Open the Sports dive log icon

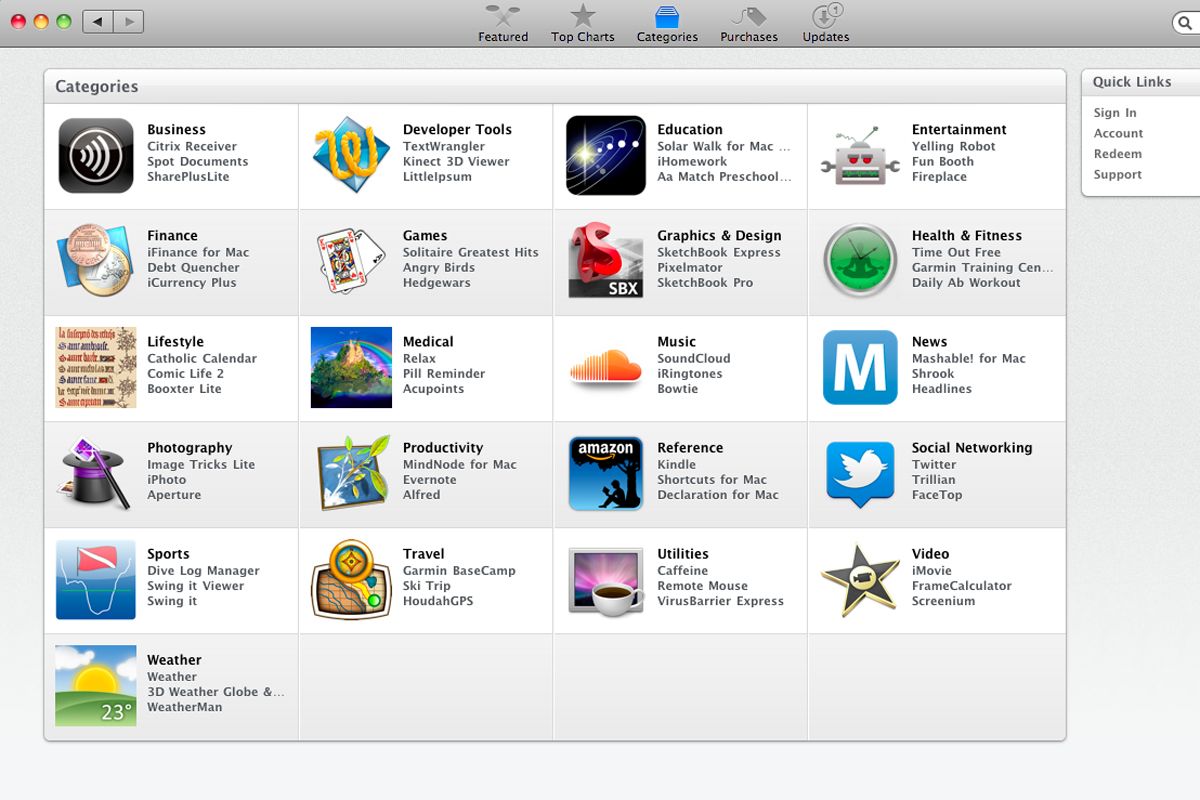pyautogui.click(x=96, y=580)
